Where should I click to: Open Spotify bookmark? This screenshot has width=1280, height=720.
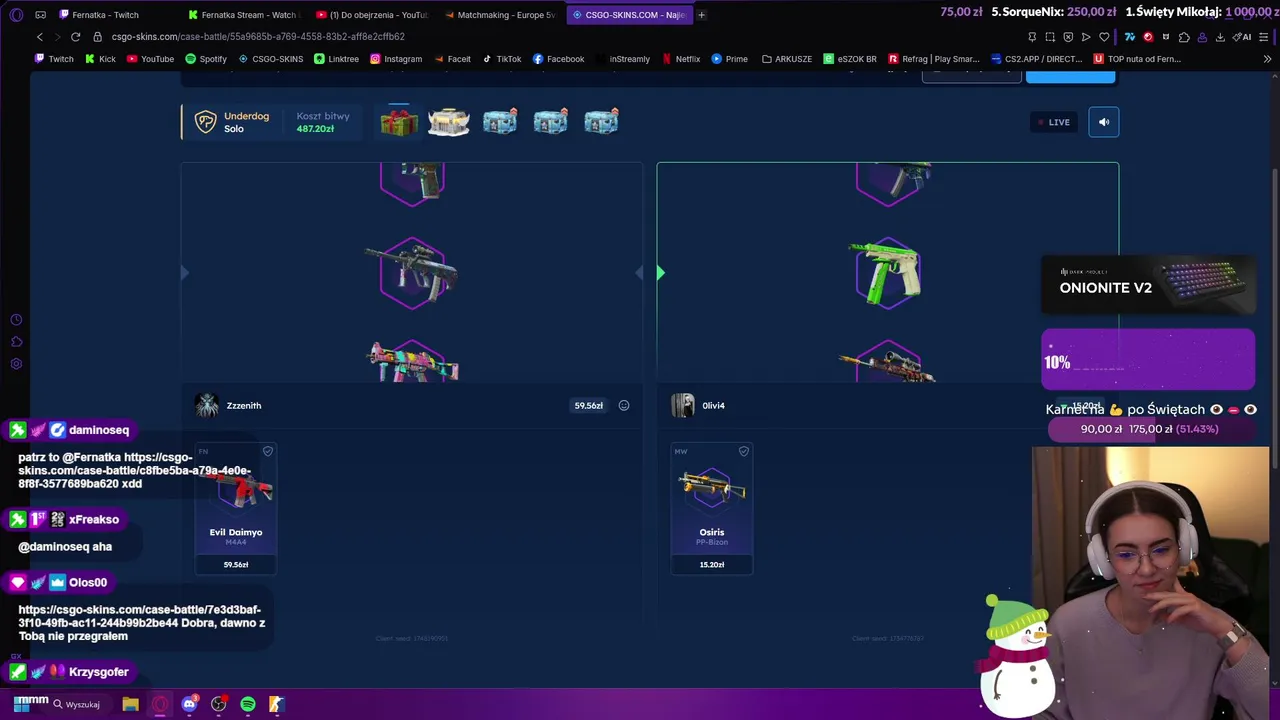tap(206, 59)
